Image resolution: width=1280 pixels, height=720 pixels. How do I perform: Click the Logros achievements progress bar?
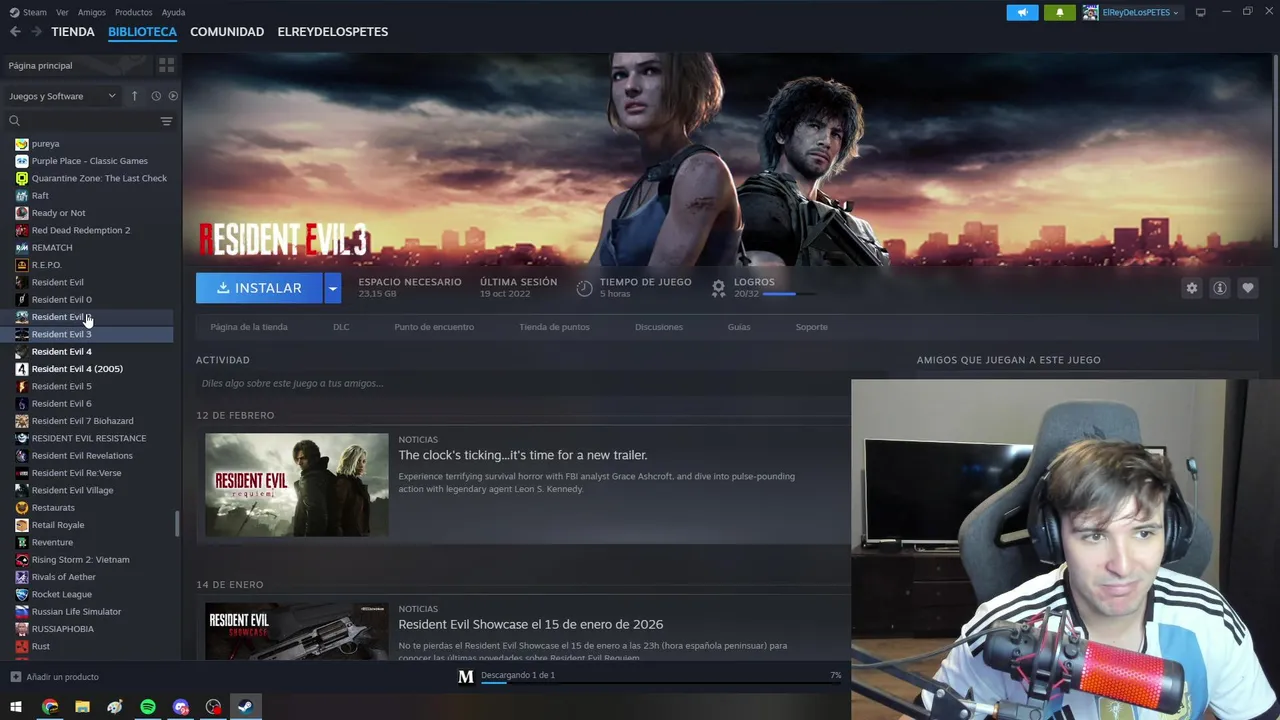[x=789, y=294]
